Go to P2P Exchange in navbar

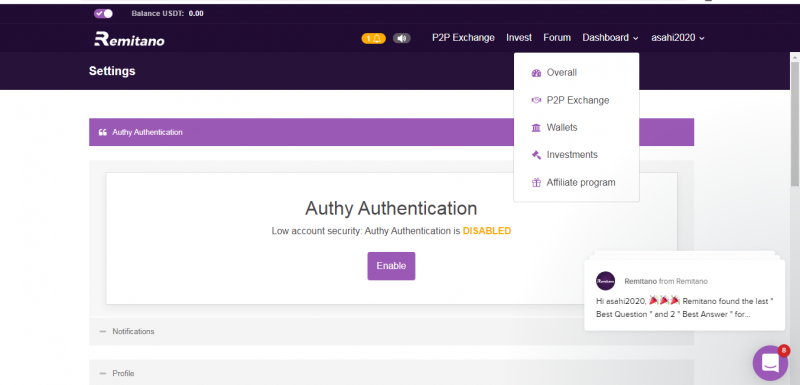pyautogui.click(x=463, y=38)
